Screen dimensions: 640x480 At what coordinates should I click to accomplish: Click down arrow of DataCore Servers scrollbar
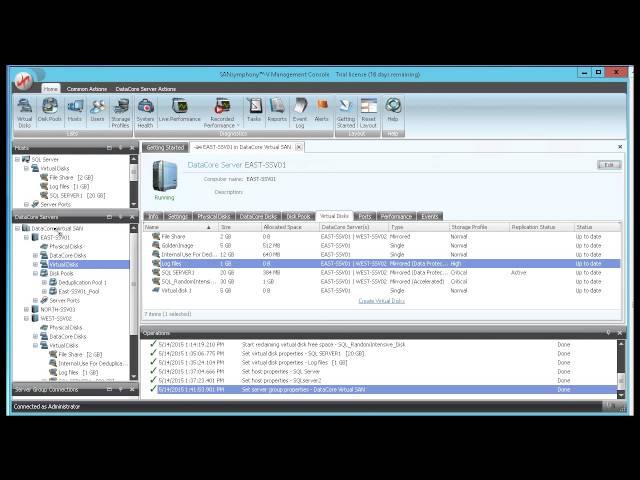(x=133, y=376)
